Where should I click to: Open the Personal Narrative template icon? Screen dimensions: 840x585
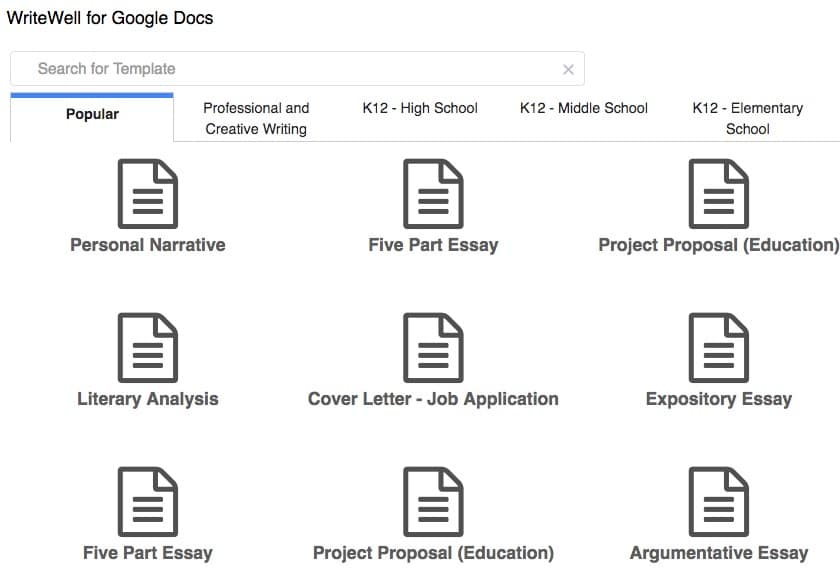pos(147,192)
